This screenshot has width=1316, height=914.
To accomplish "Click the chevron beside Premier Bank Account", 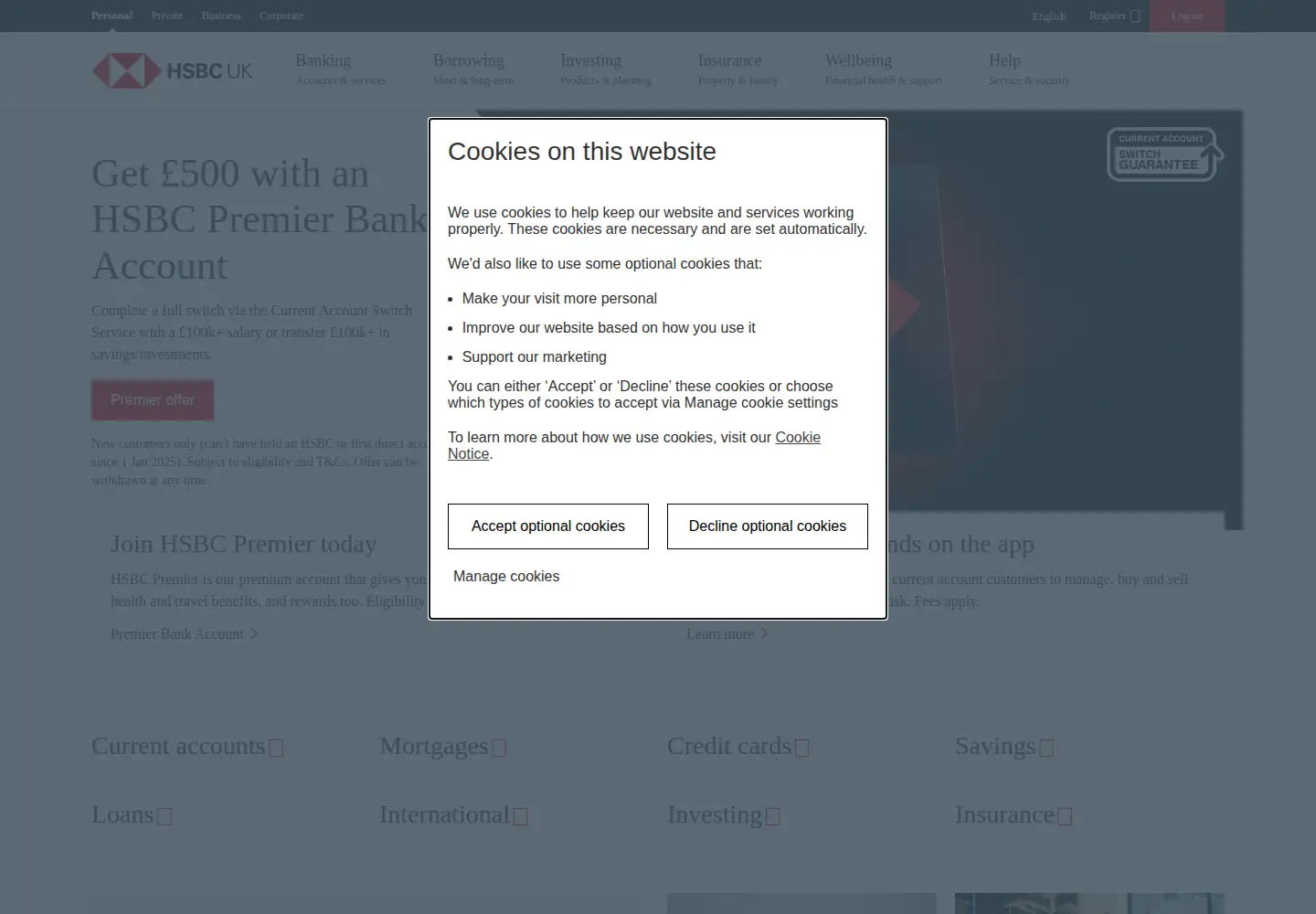I will click(x=254, y=634).
